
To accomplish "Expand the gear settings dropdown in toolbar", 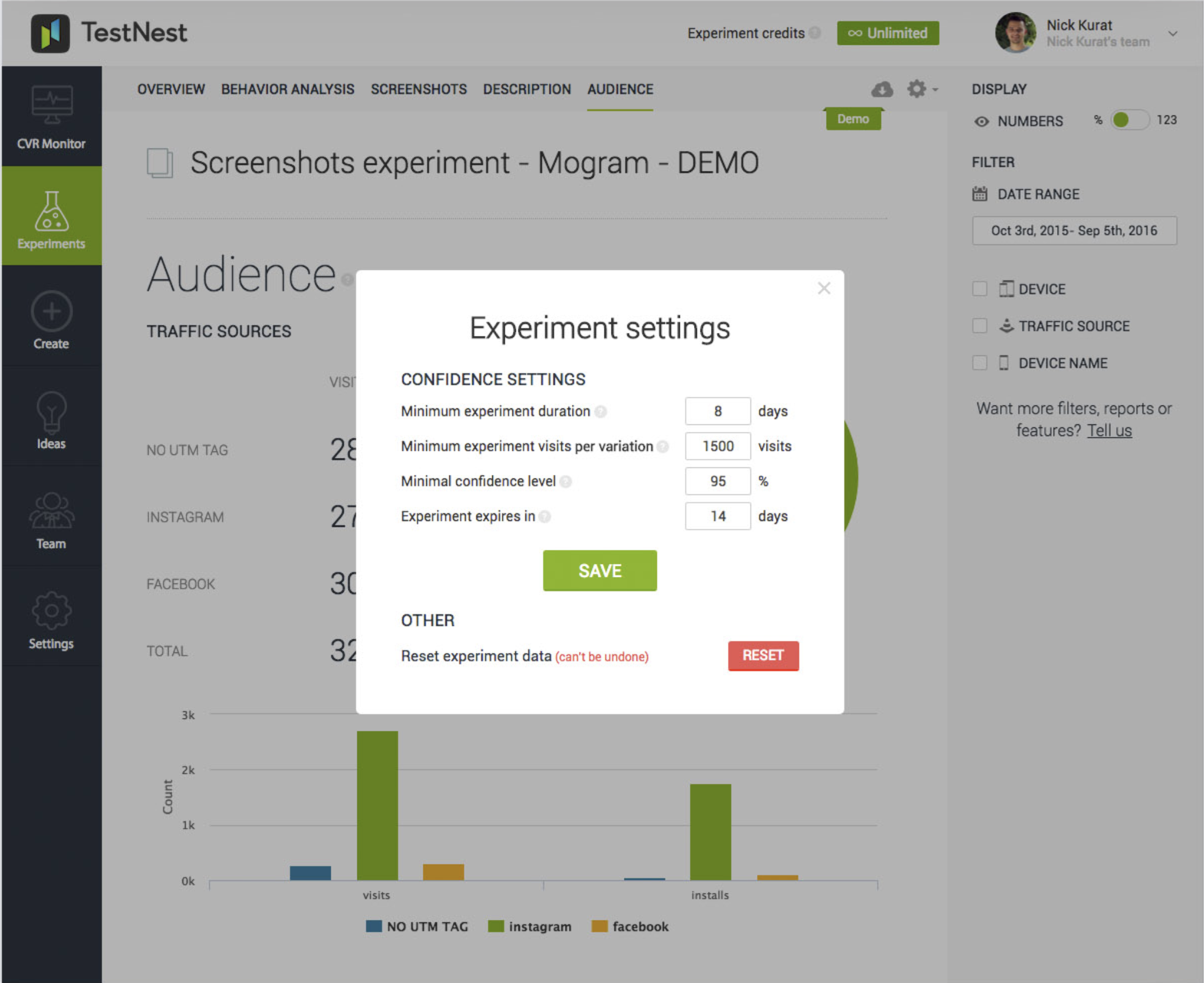I will pyautogui.click(x=922, y=90).
